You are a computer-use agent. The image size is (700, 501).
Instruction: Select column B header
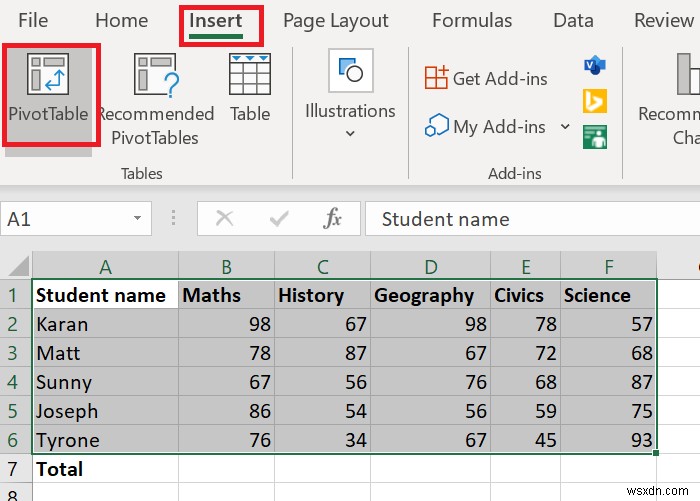pos(227,267)
